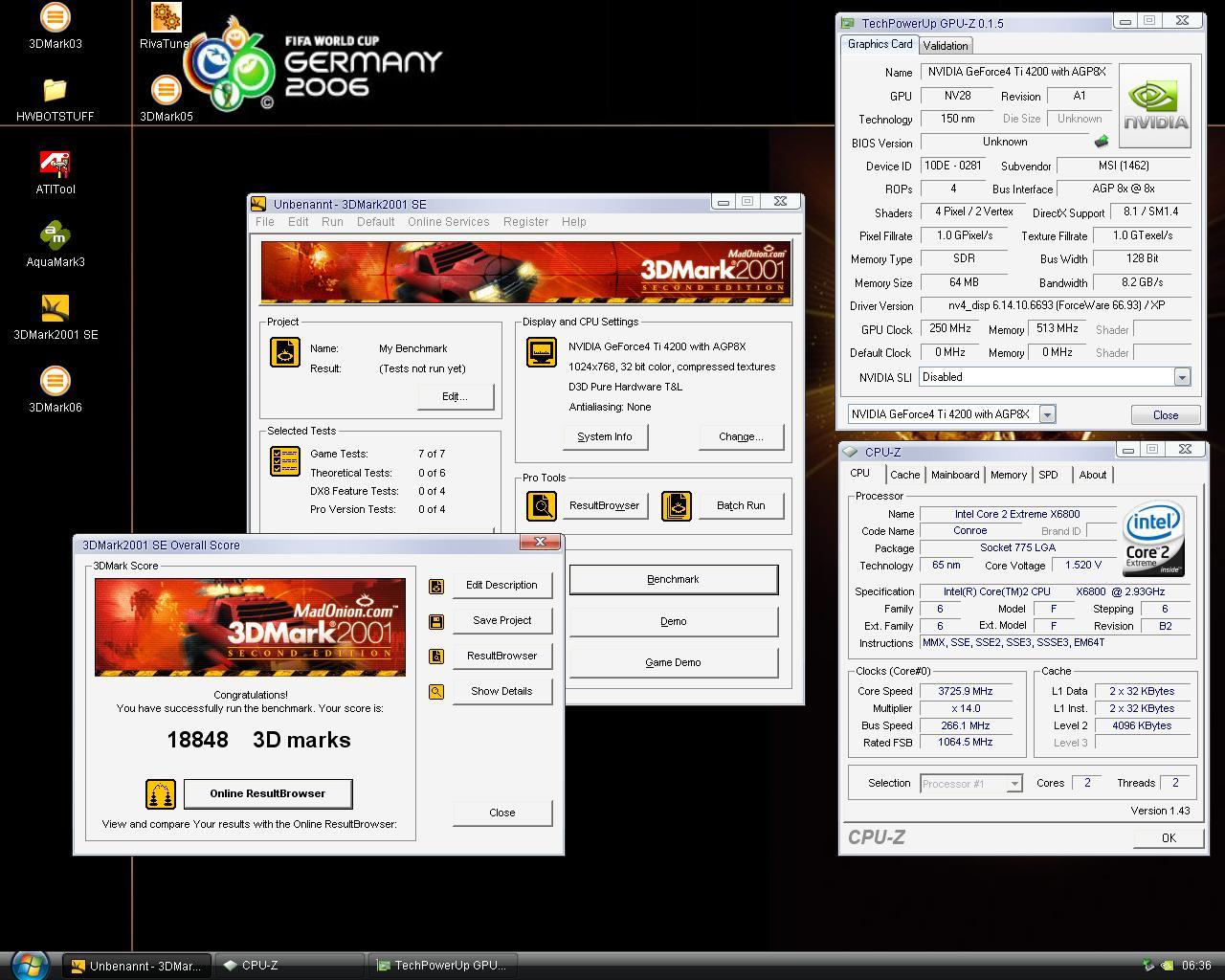Click the BIOS save chip icon in GPU-Z
Screen dimensions: 1225x980
(x=1102, y=142)
